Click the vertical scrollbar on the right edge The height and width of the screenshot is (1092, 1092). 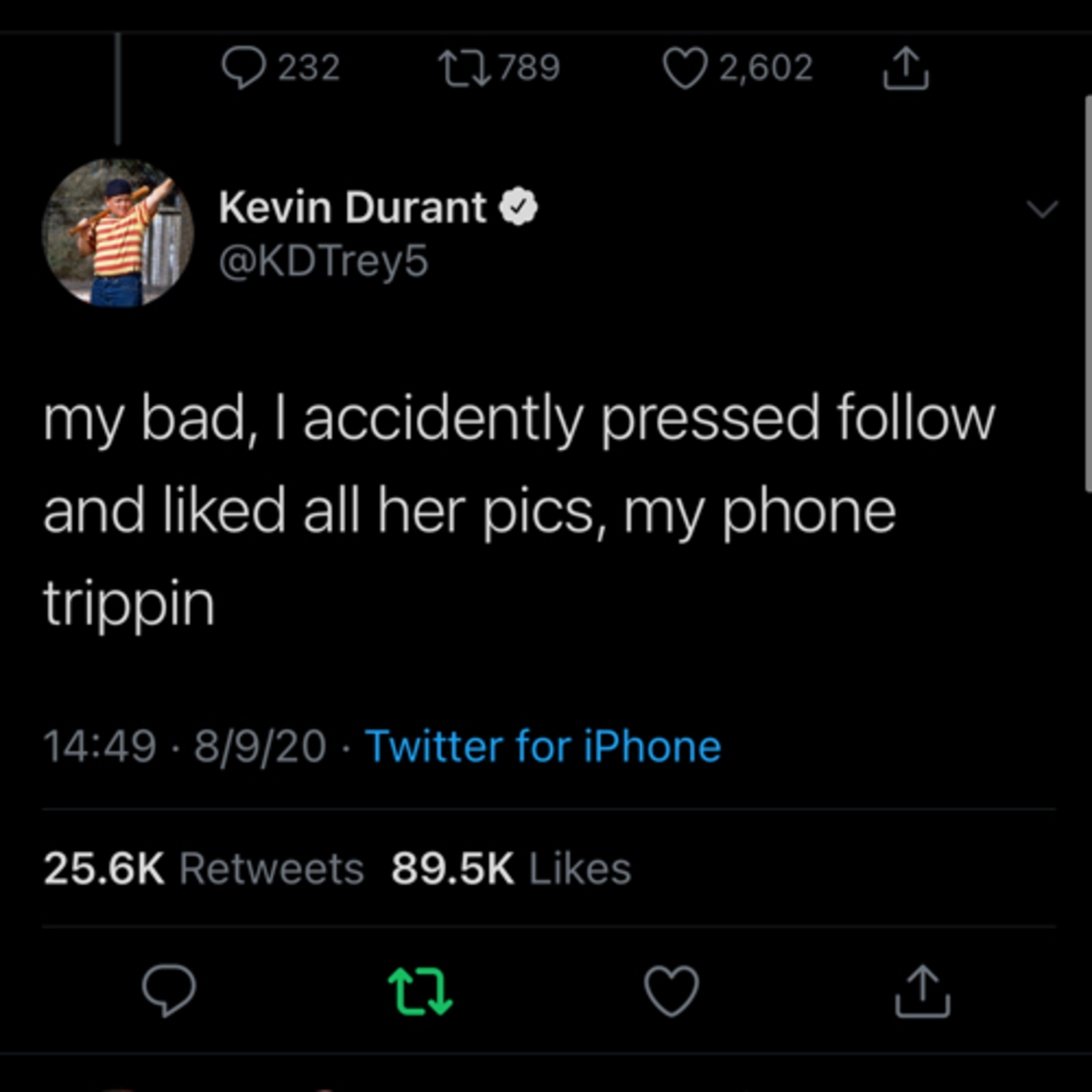[1088, 294]
